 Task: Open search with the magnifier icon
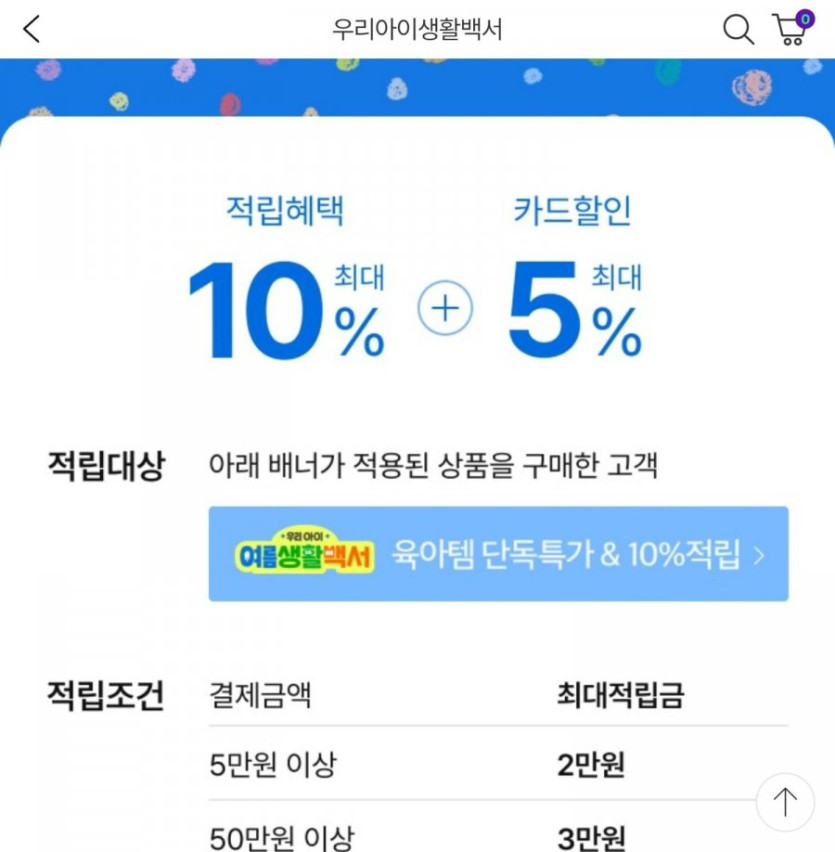click(738, 30)
